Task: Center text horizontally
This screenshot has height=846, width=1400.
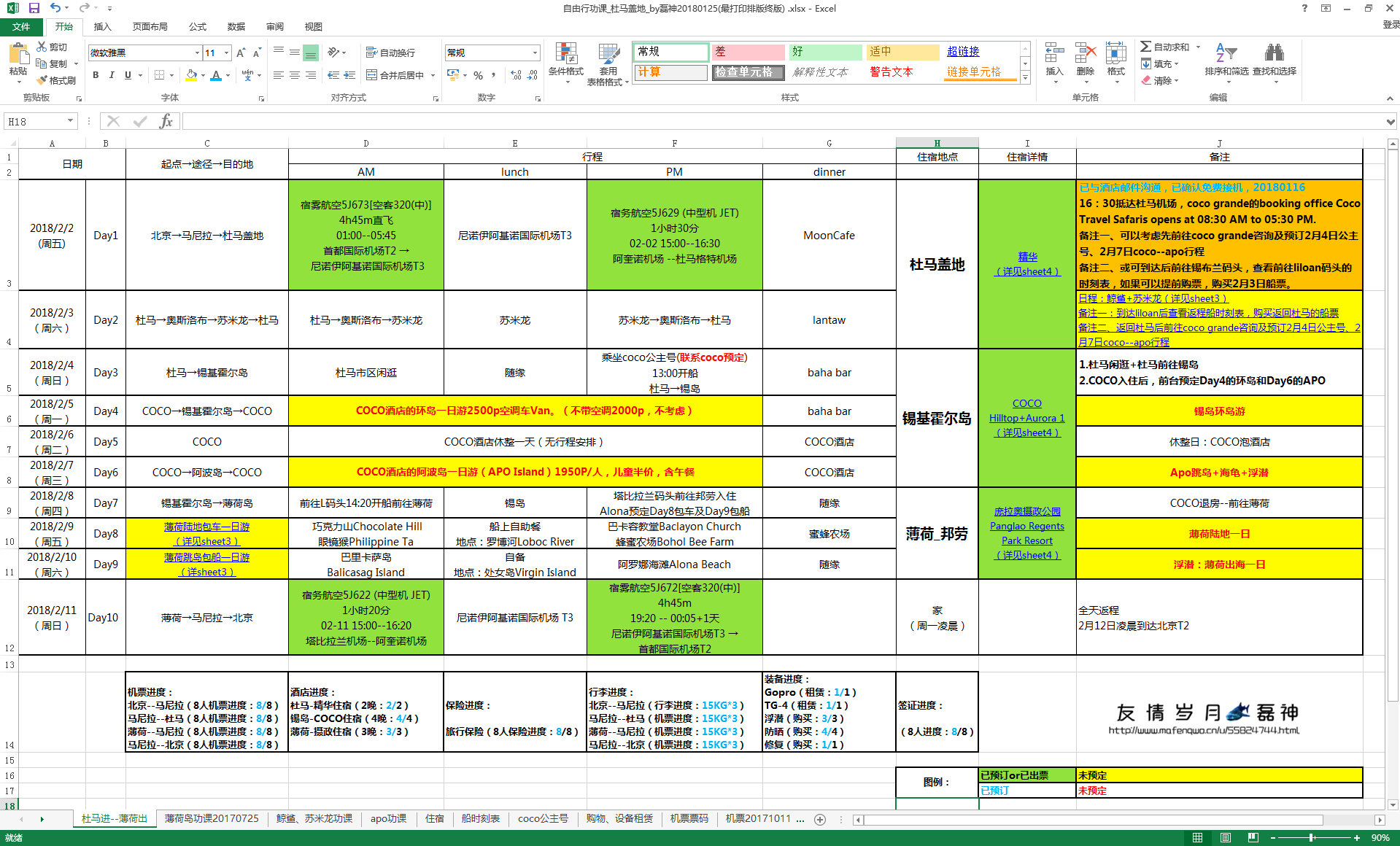Action: (295, 75)
